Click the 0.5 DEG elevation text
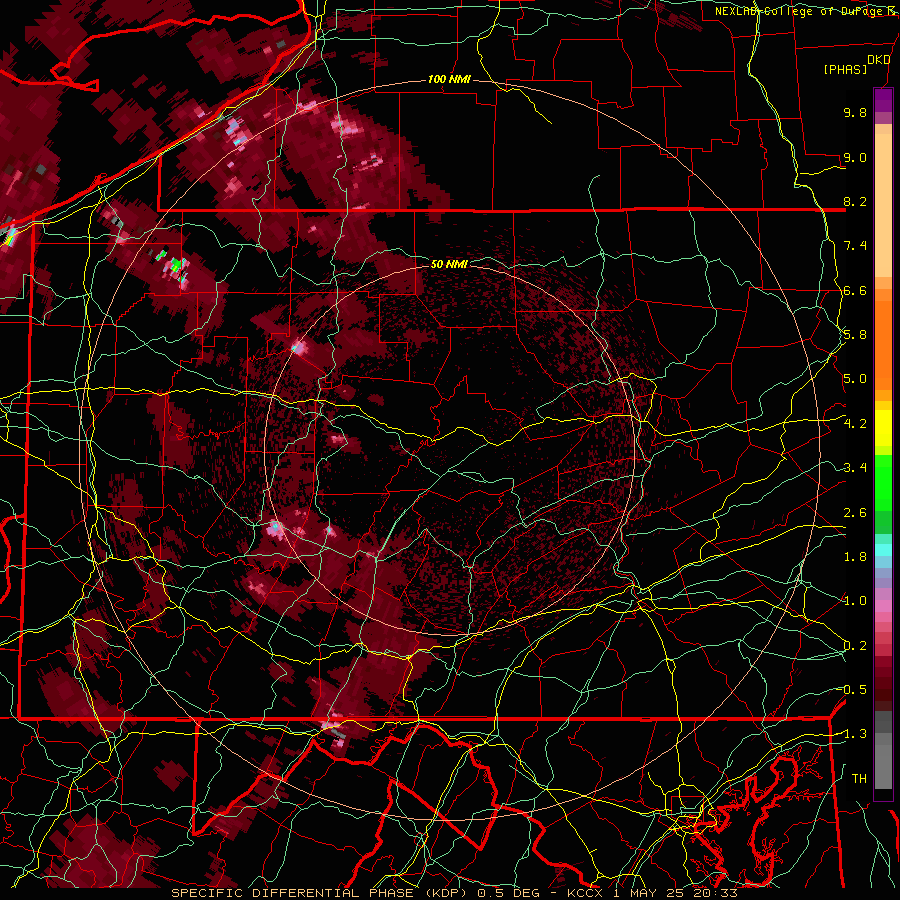900x900 pixels. 509,893
